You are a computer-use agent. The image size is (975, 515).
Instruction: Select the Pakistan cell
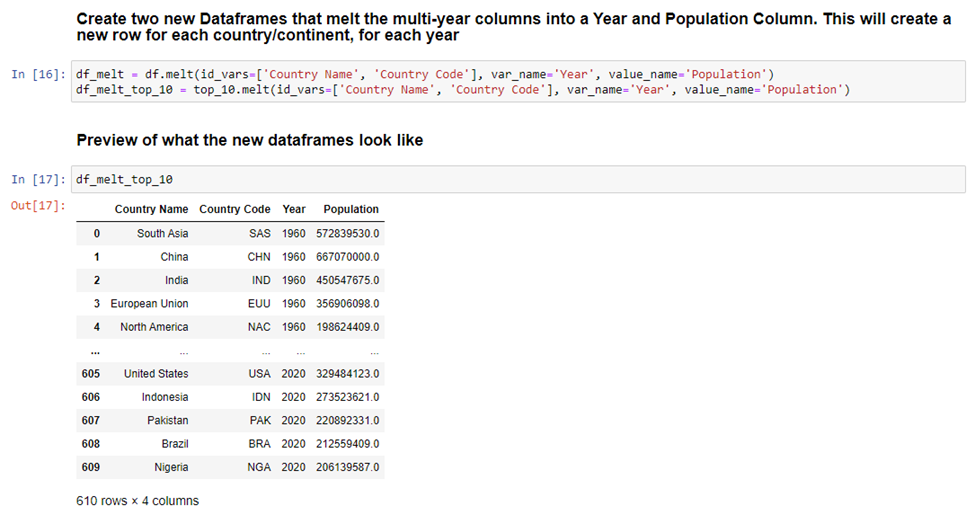[168, 420]
